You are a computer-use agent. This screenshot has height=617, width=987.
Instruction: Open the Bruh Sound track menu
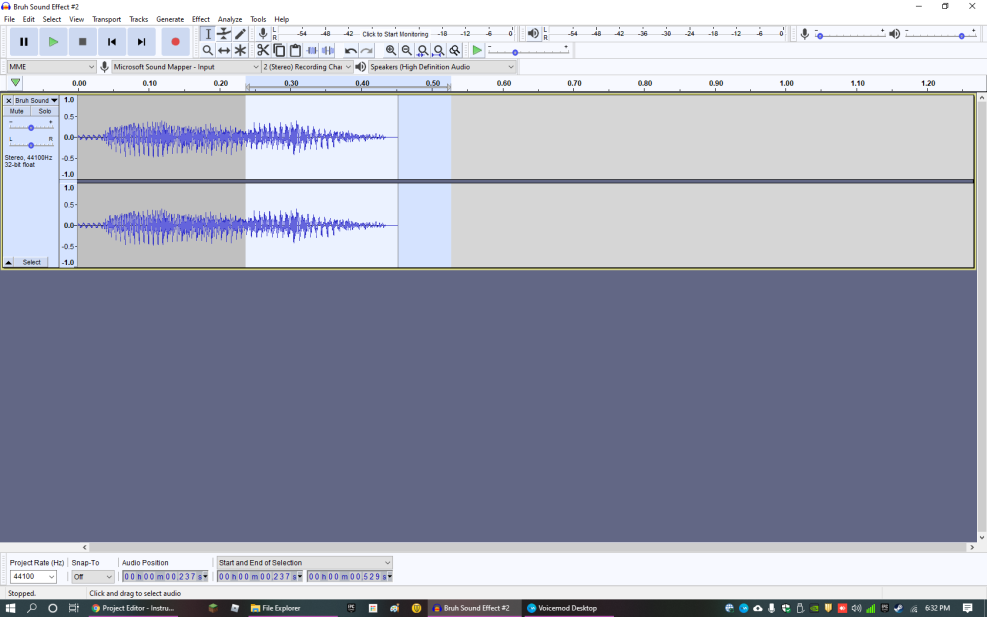(x=37, y=101)
